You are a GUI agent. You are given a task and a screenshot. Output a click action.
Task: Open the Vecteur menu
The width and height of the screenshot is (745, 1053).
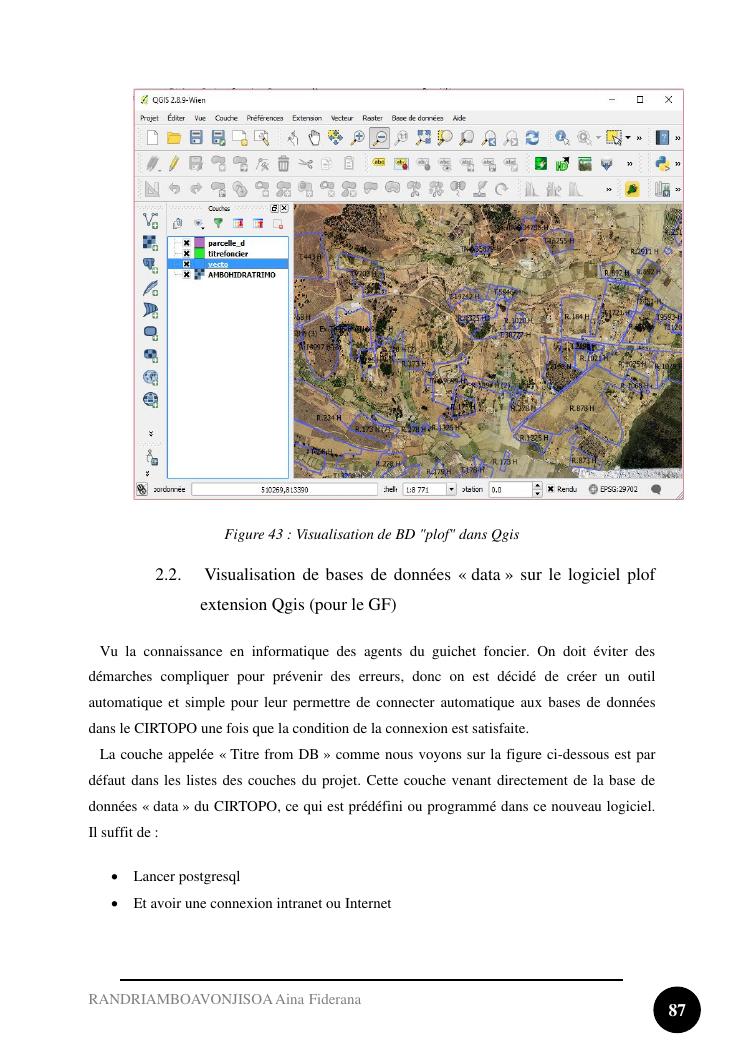342,118
